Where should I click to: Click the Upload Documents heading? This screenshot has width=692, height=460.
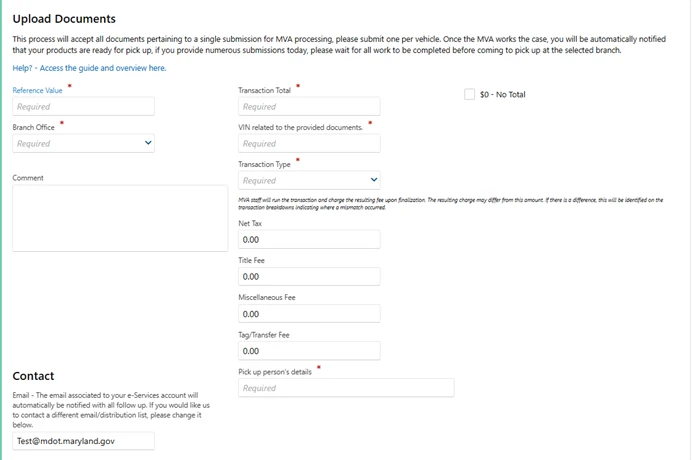point(64,19)
